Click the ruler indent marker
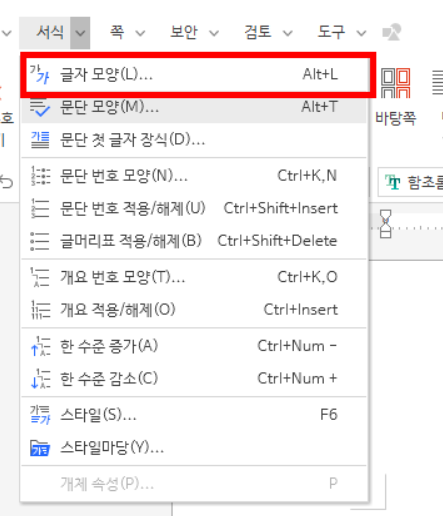The width and height of the screenshot is (443, 516). 385,224
